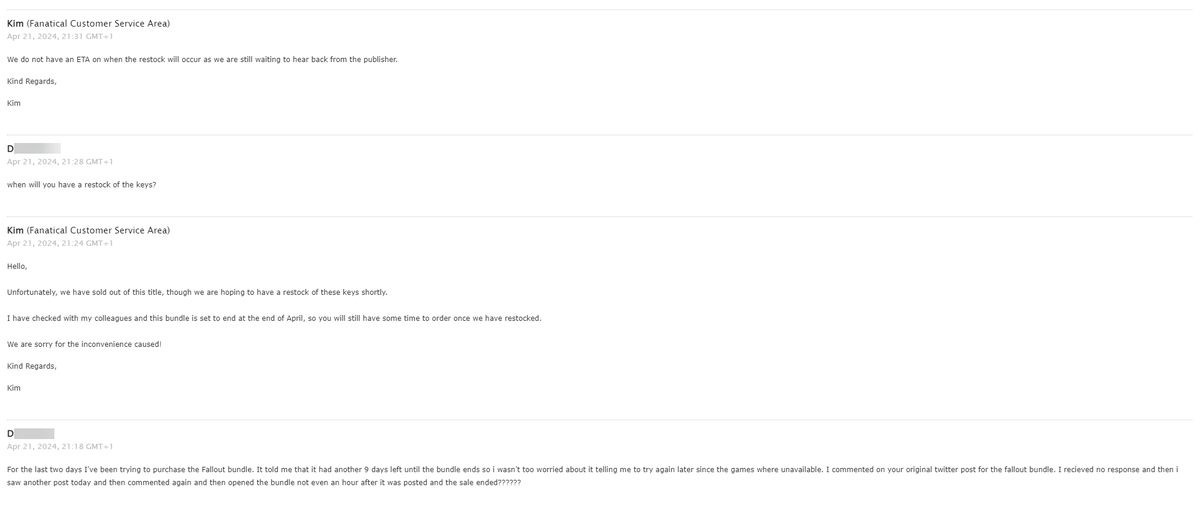The image size is (1200, 507).
Task: Click the 'Kim' signature in the top reply
Action: pos(13,103)
